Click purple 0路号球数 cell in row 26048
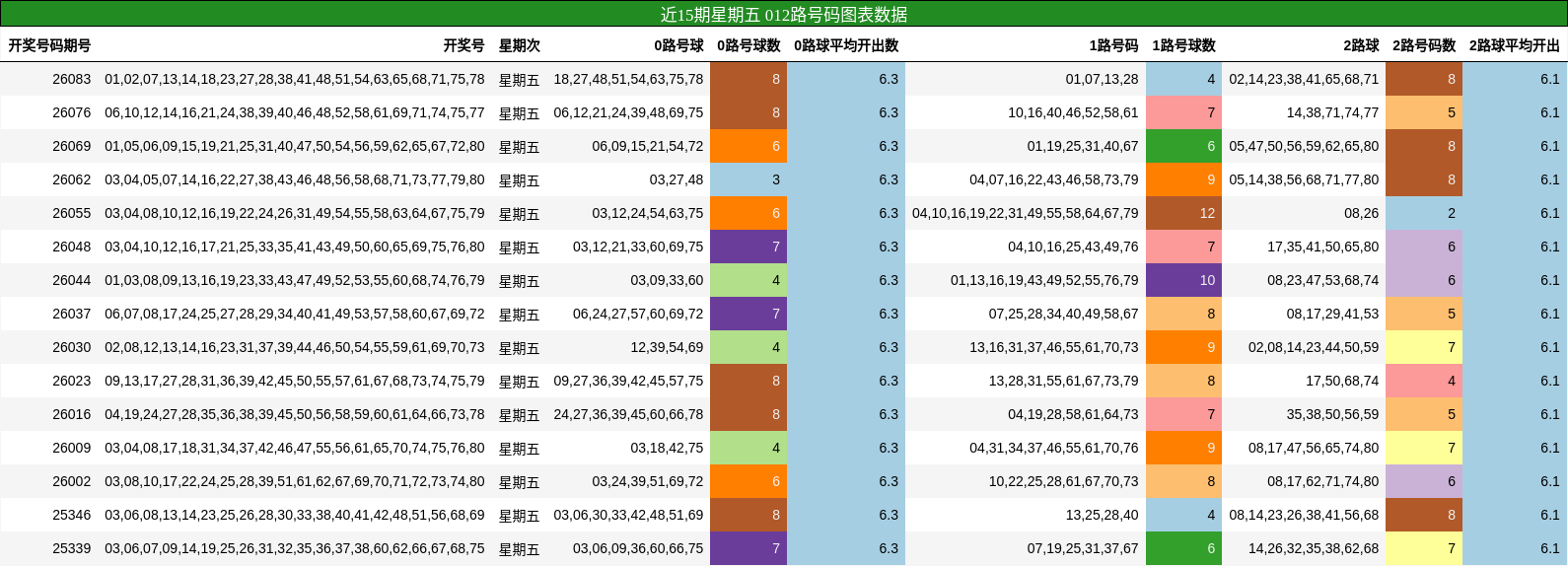This screenshot has width=1568, height=566. [x=748, y=247]
